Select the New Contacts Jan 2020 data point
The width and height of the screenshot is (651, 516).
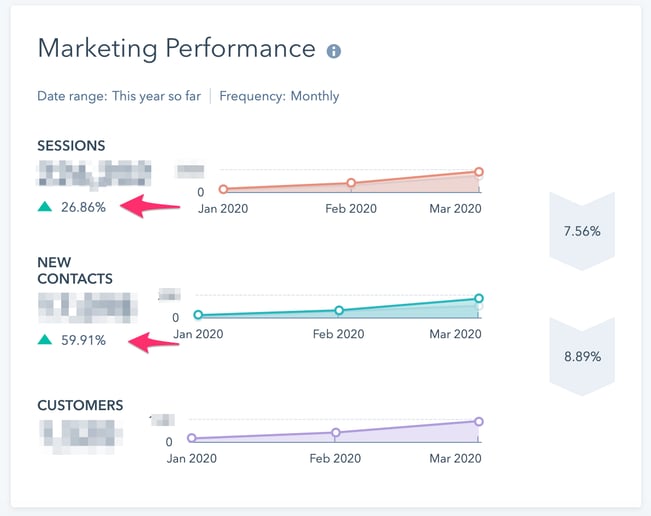(x=198, y=315)
